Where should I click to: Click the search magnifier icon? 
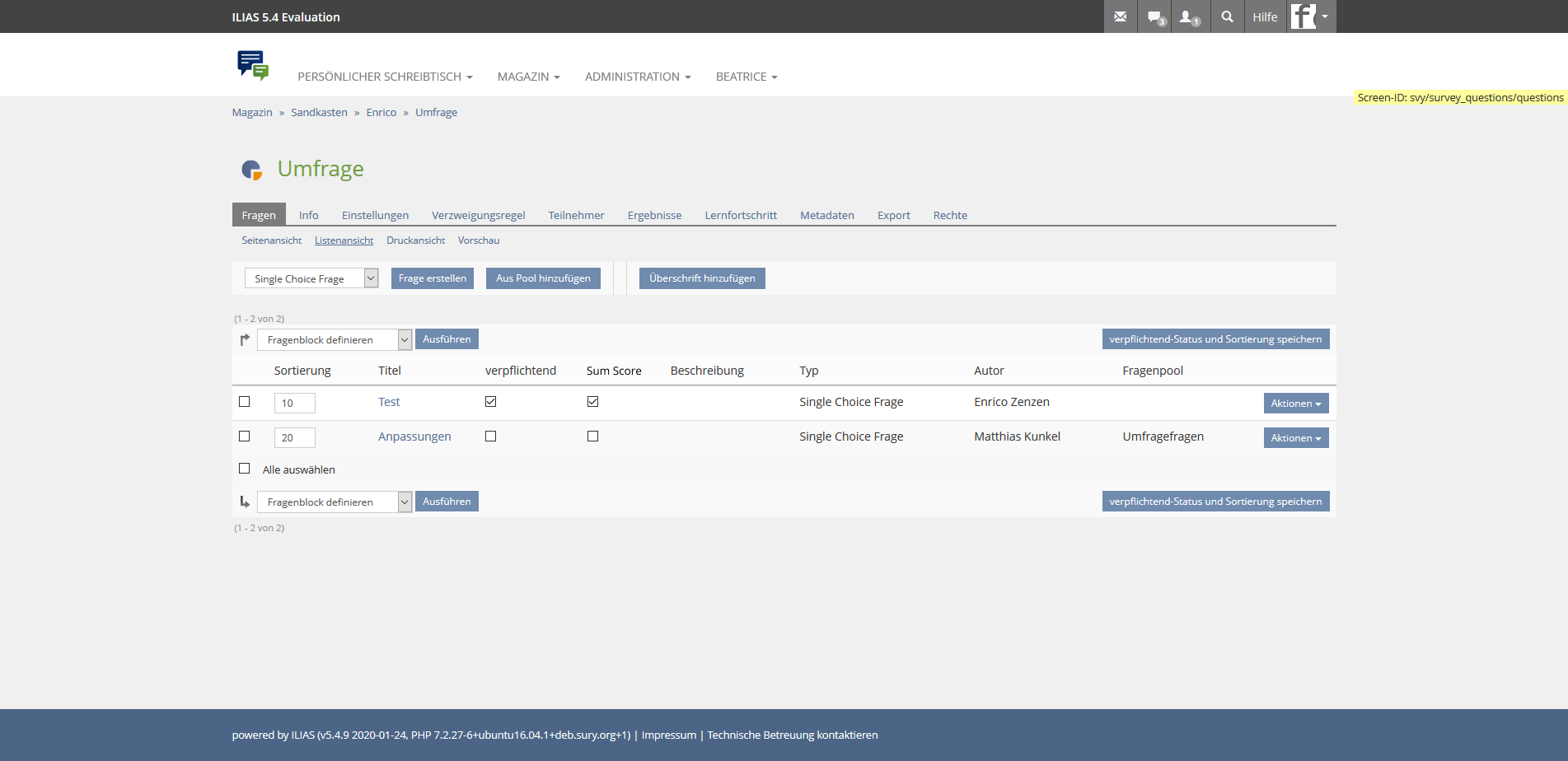pyautogui.click(x=1227, y=16)
